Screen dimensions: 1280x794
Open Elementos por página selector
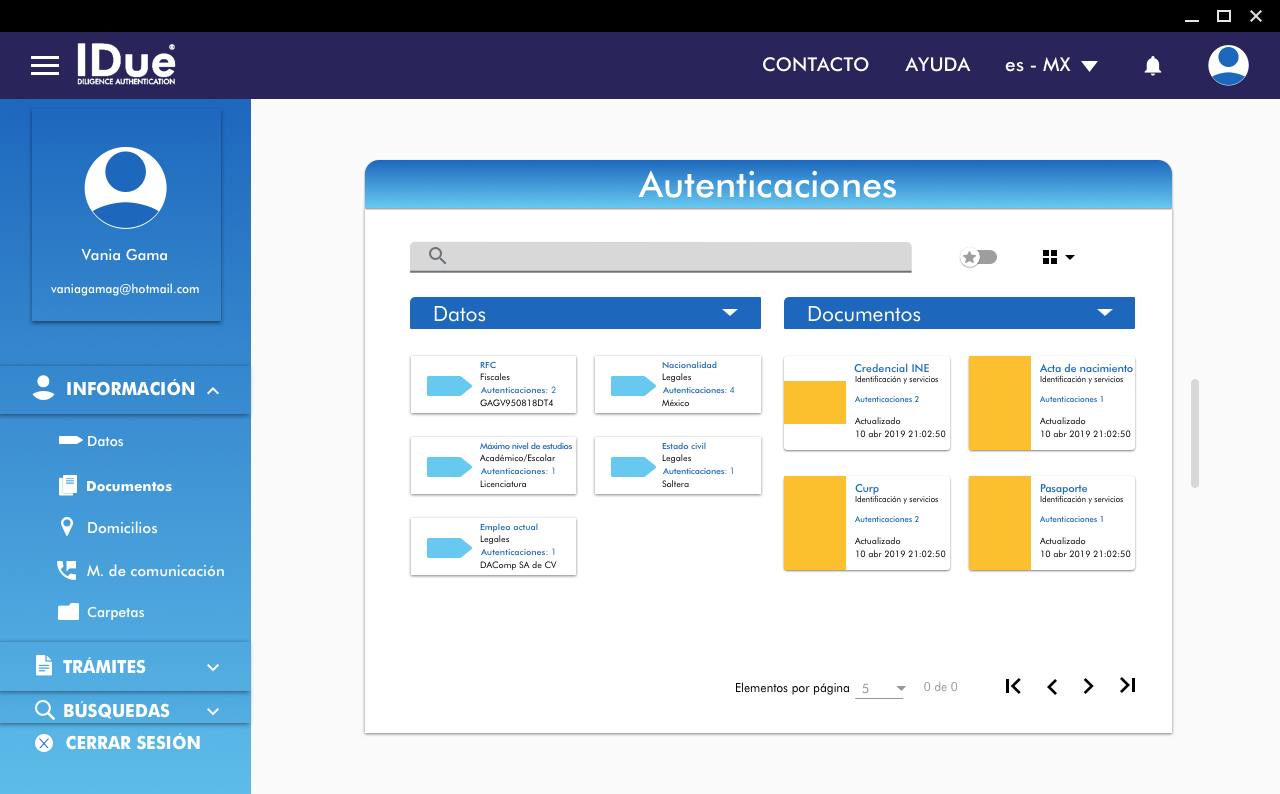pos(880,688)
